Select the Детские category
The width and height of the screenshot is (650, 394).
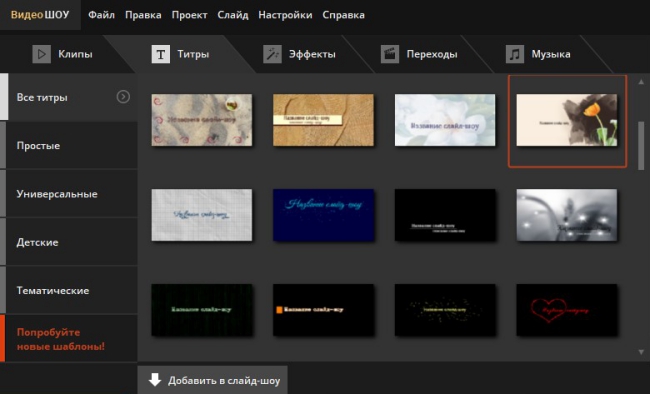point(69,242)
